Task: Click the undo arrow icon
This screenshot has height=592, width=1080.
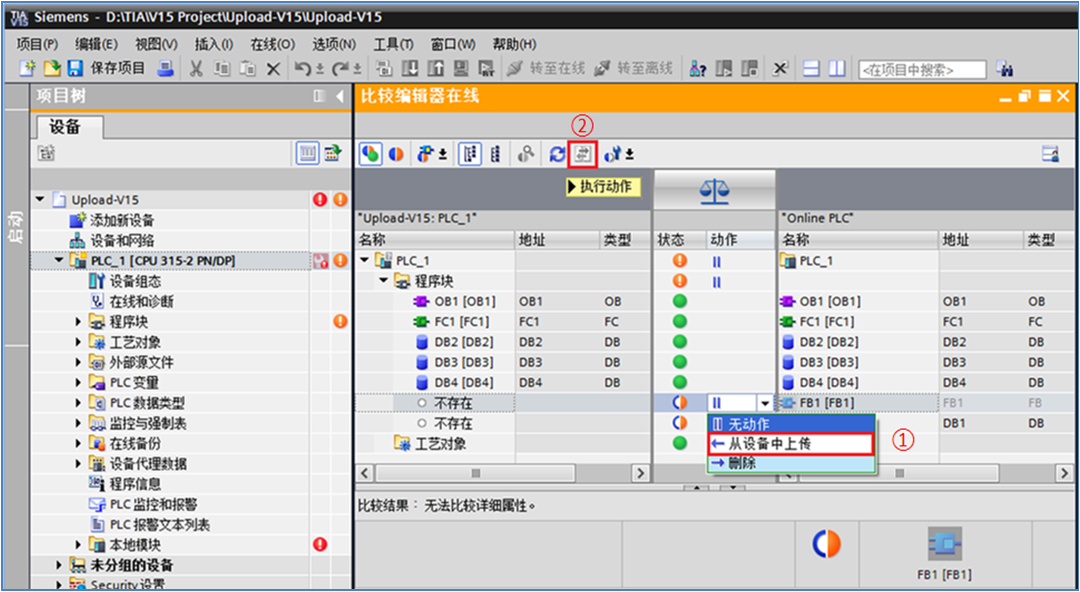Action: pyautogui.click(x=303, y=68)
